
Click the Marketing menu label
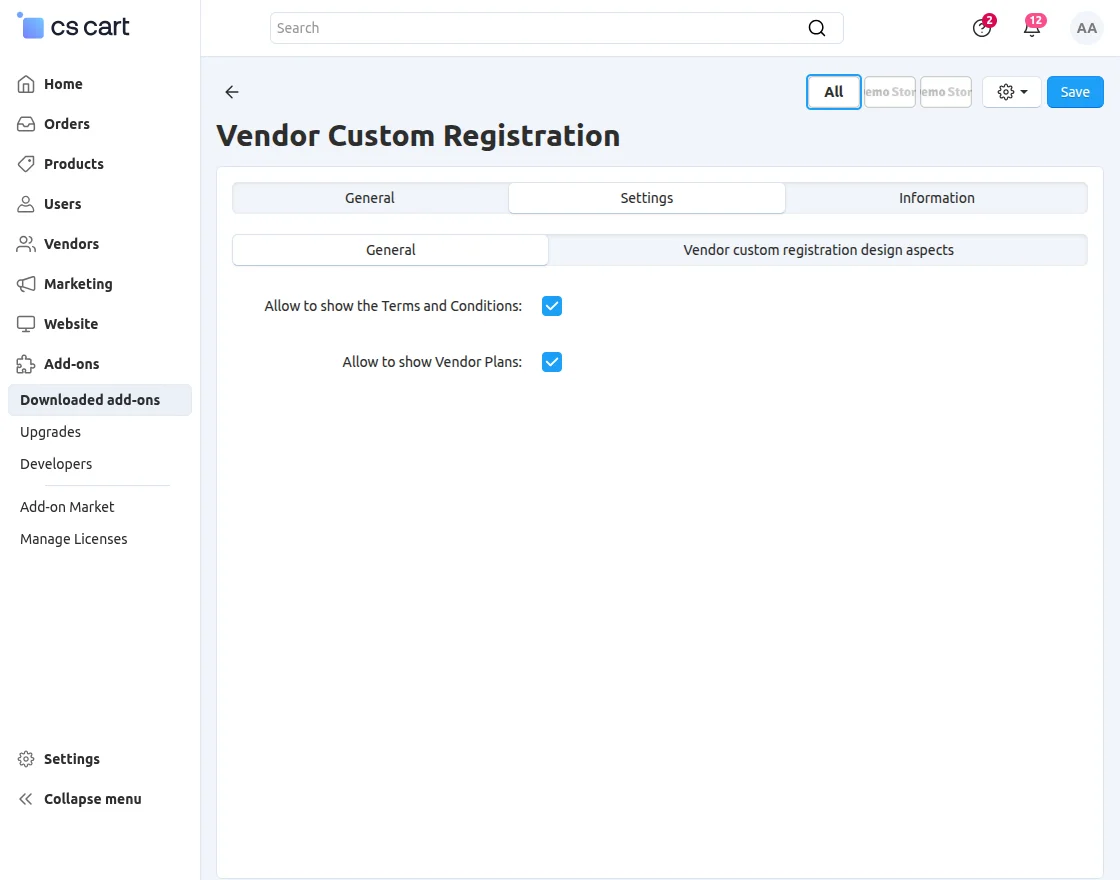click(x=78, y=284)
